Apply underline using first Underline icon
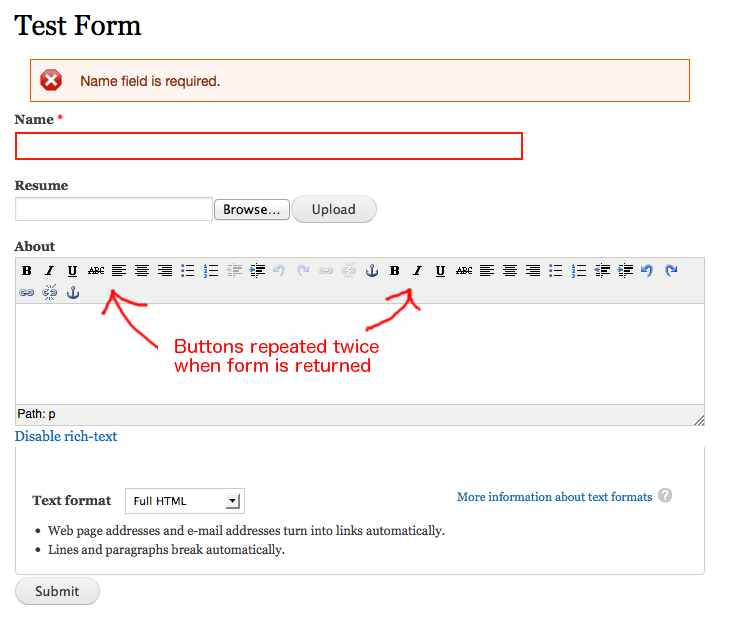 pos(72,271)
